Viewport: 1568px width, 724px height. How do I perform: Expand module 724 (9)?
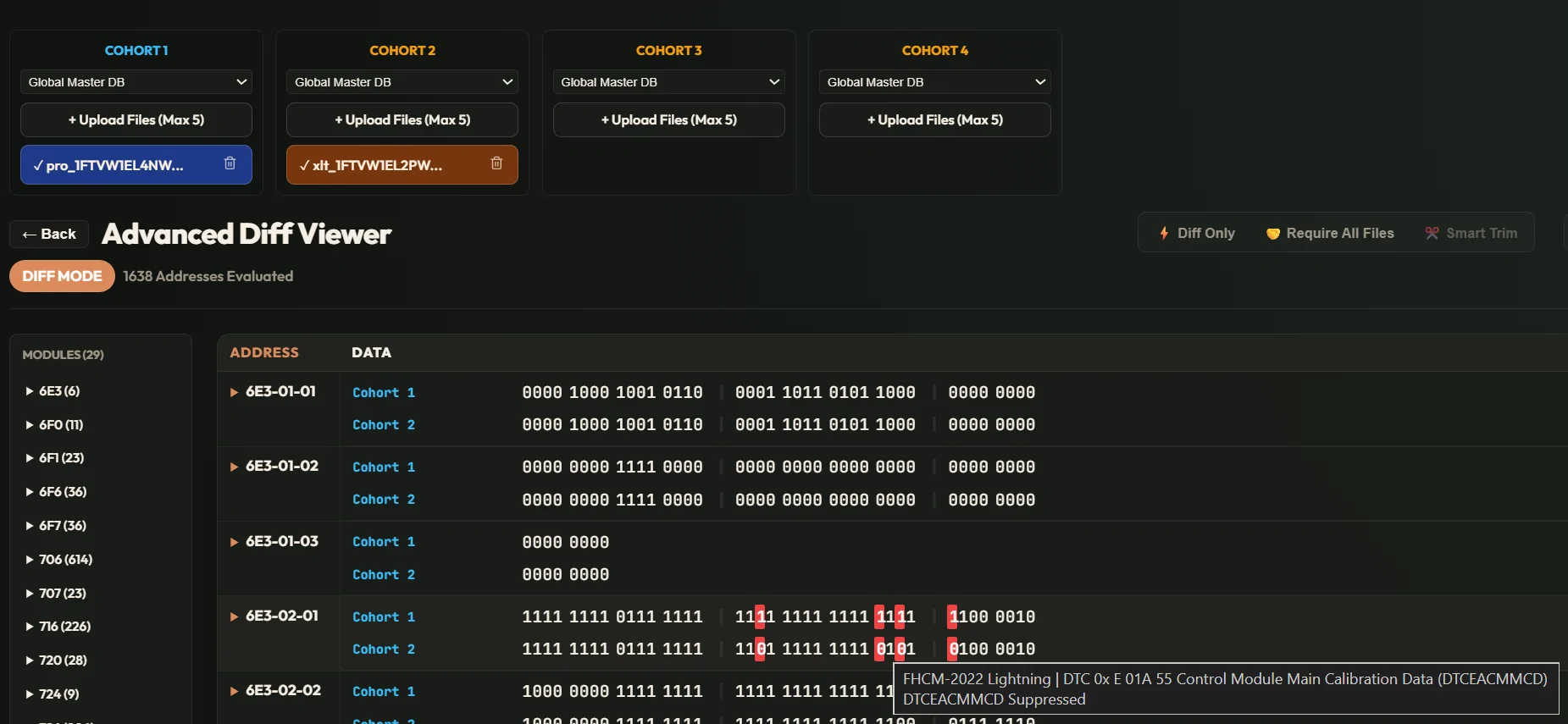[53, 694]
